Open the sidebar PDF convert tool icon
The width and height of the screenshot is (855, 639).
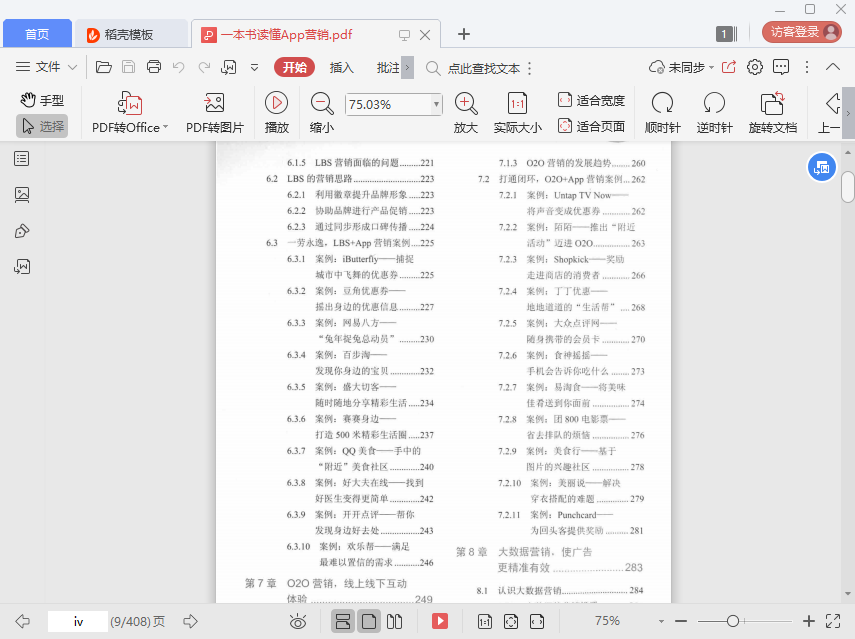pyautogui.click(x=22, y=267)
